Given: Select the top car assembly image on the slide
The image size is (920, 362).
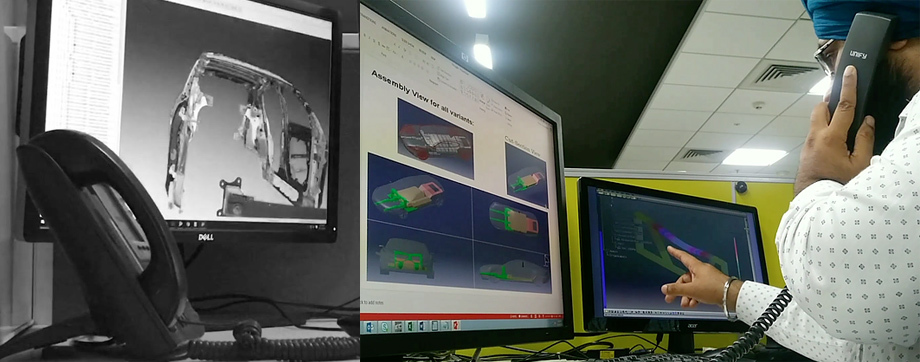Looking at the screenshot, I should [435, 138].
